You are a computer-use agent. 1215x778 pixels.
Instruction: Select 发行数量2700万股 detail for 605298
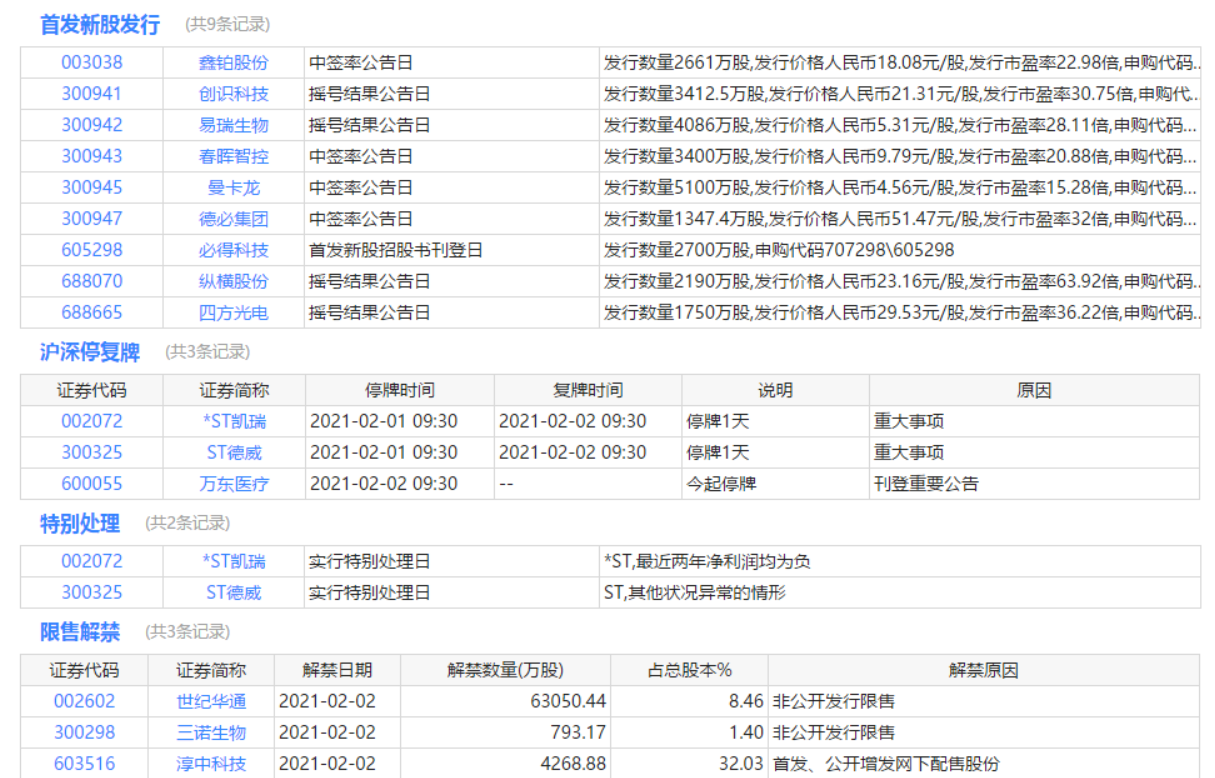pos(899,250)
